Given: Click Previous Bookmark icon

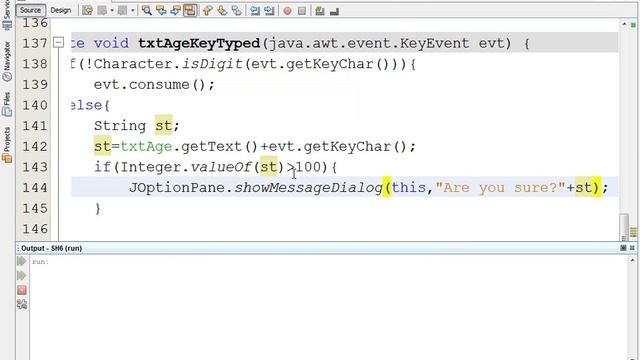Looking at the screenshot, I should 207,11.
